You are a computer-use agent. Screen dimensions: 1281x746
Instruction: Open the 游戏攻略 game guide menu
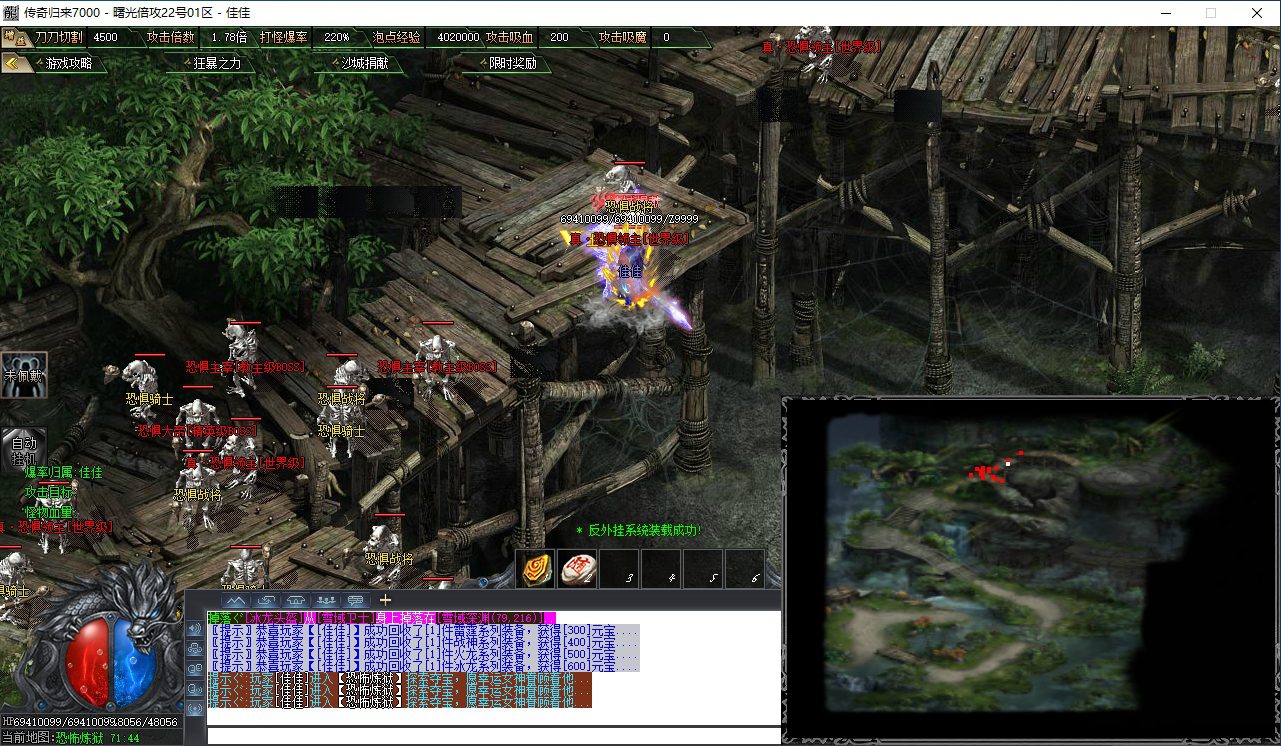tap(69, 63)
